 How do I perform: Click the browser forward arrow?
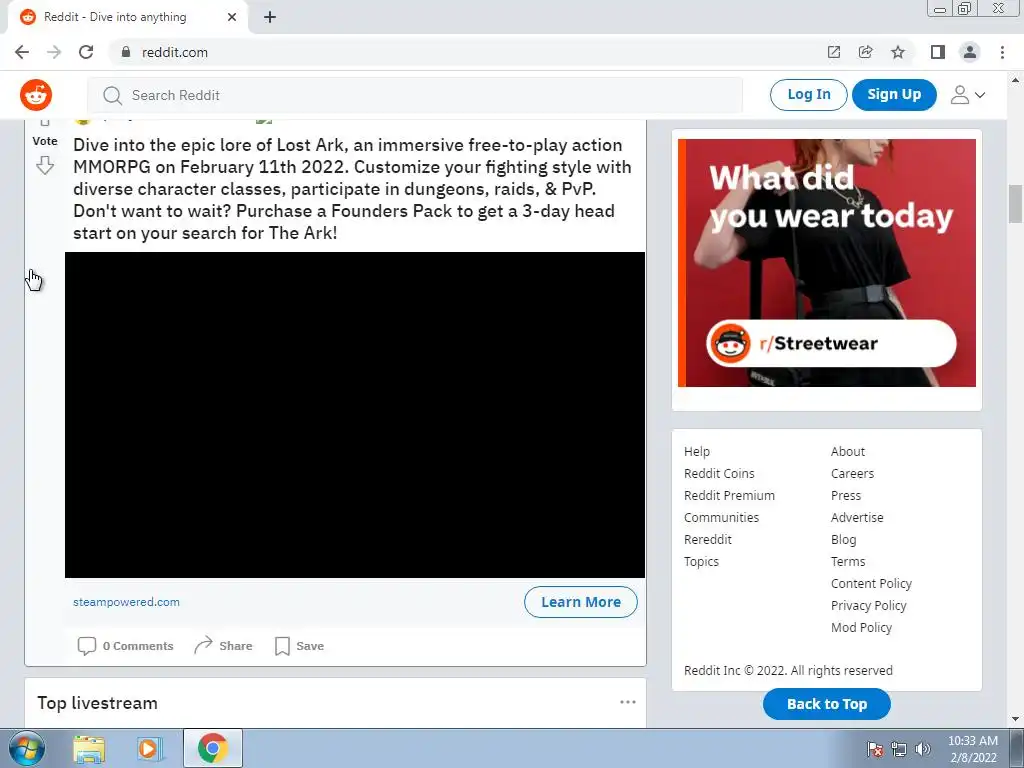point(54,52)
